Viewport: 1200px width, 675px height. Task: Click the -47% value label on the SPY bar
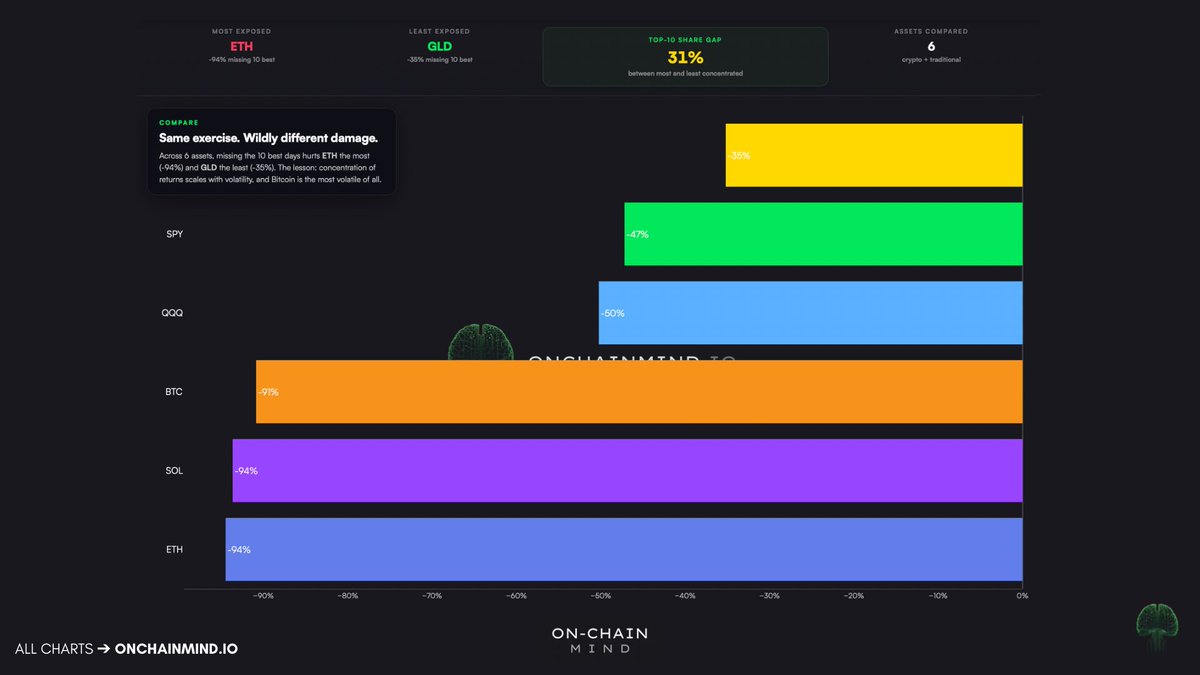(638, 235)
